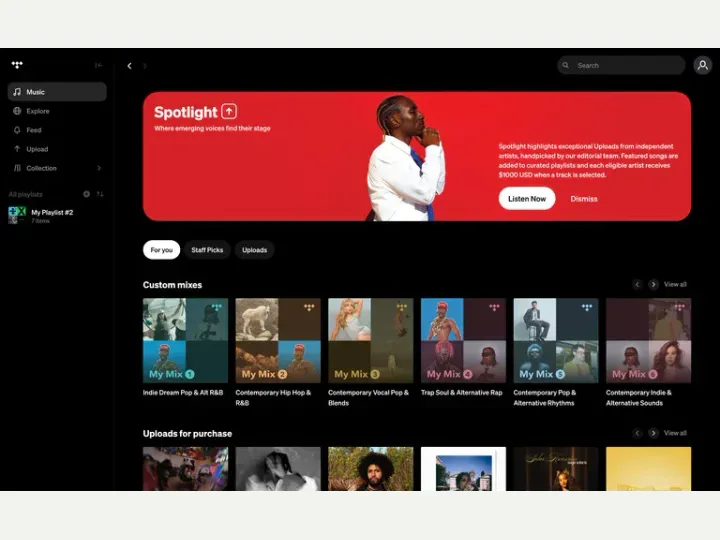This screenshot has height=540, width=720.
Task: Expand the Collection submenu chevron
Action: [99, 168]
